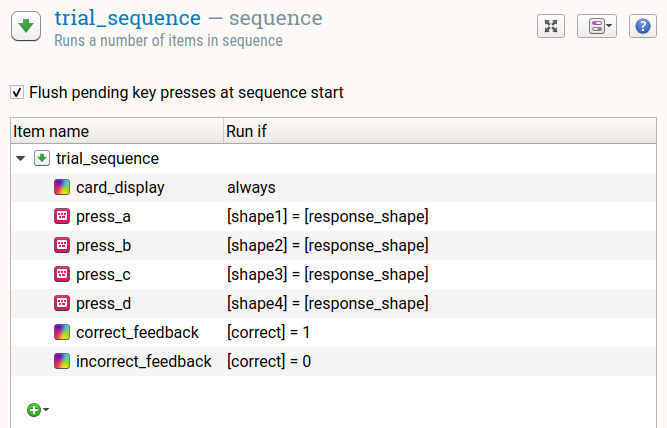Click the 'always' run-if cell
Screen dimensions: 667x428
251,188
